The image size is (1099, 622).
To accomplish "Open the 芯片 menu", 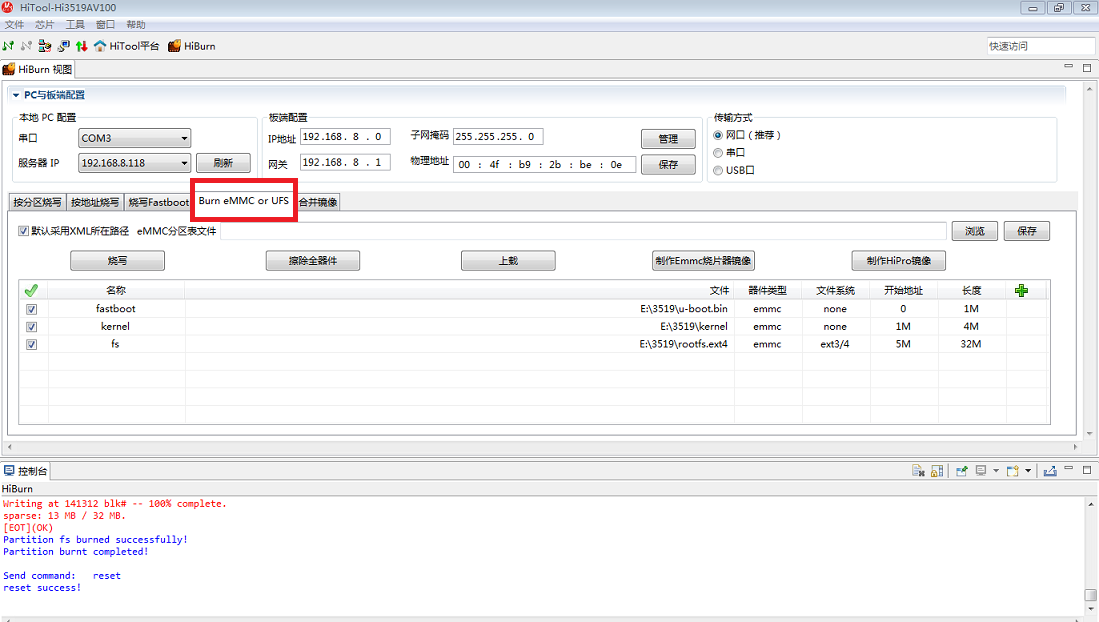I will point(45,24).
